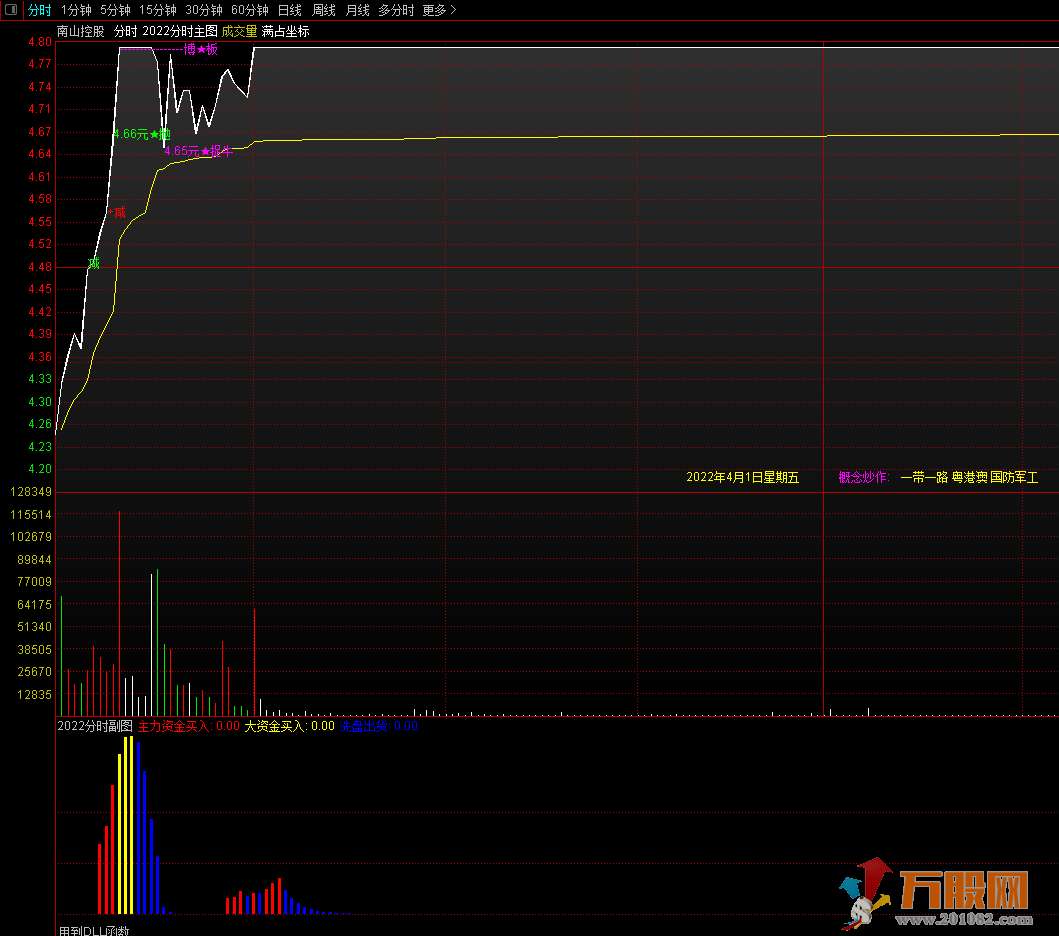Show the 多分时 multi-day view
This screenshot has height=936, width=1059.
[396, 10]
